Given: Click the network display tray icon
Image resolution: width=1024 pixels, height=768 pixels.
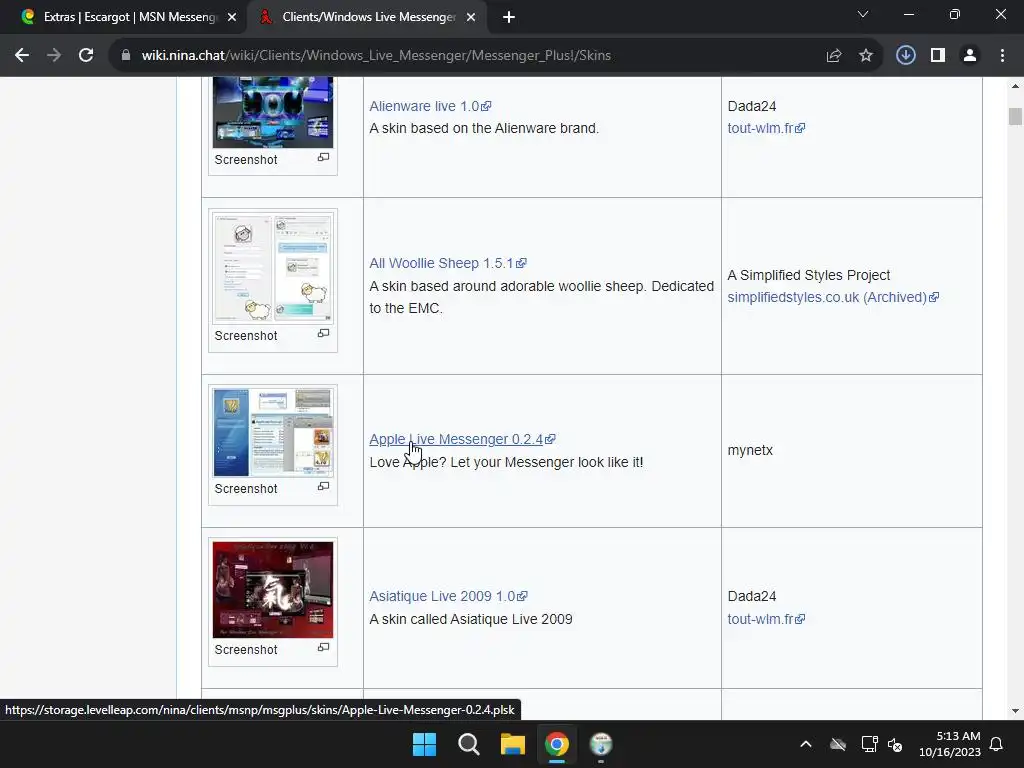Looking at the screenshot, I should point(869,744).
